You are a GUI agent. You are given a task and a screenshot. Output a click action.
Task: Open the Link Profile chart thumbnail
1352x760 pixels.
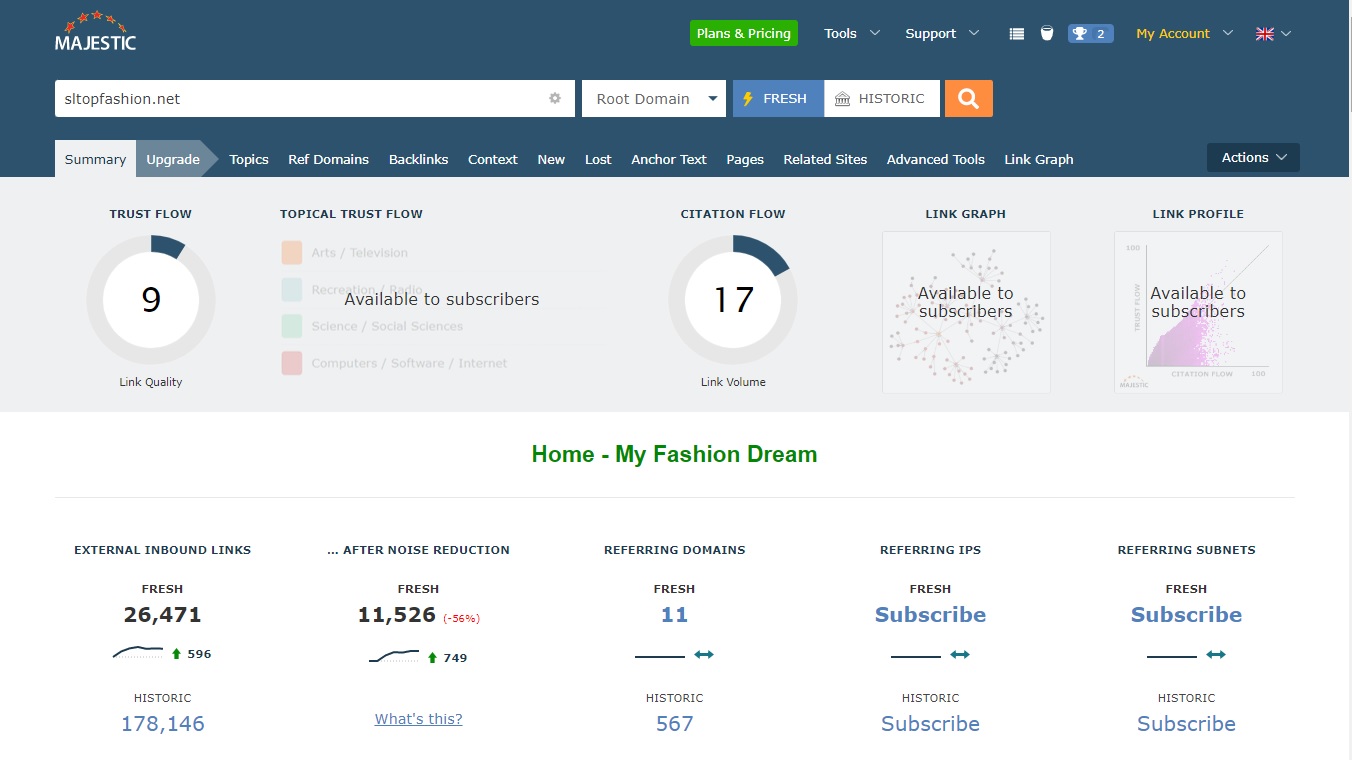pyautogui.click(x=1198, y=312)
